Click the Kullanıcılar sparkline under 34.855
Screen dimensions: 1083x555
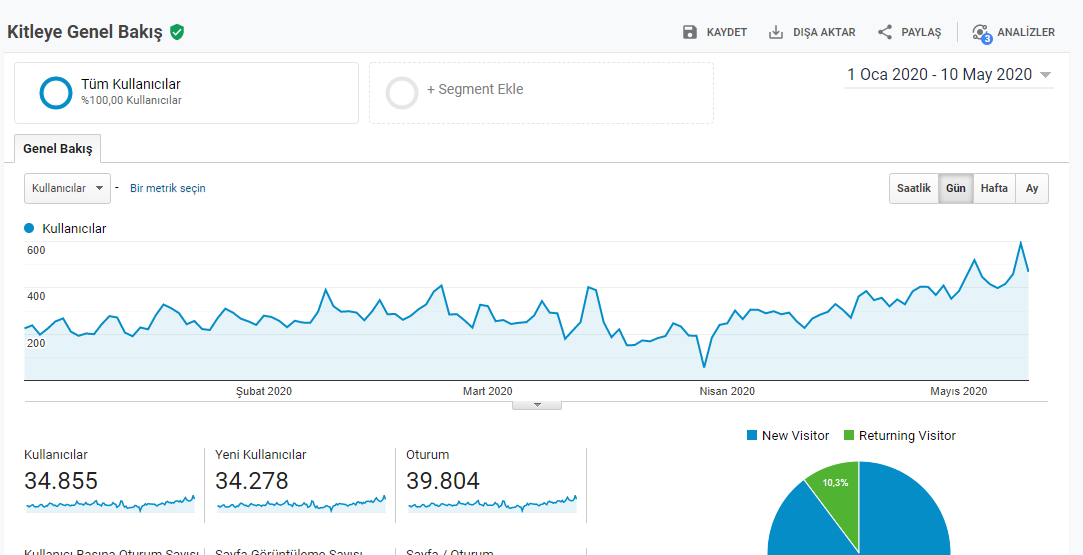(111, 504)
